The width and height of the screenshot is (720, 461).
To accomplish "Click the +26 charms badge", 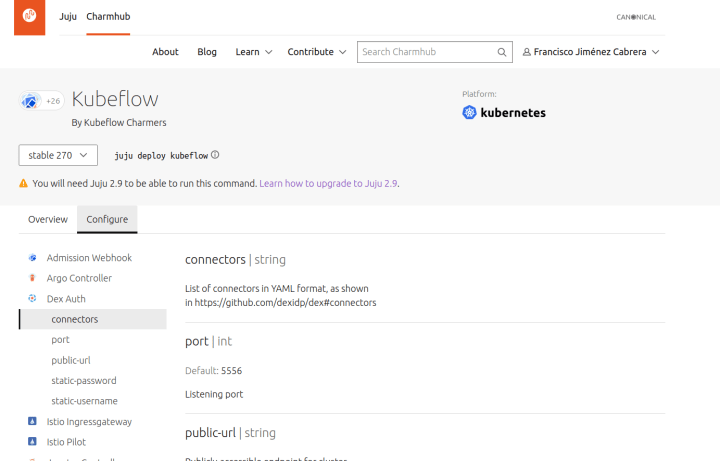I will click(x=53, y=101).
